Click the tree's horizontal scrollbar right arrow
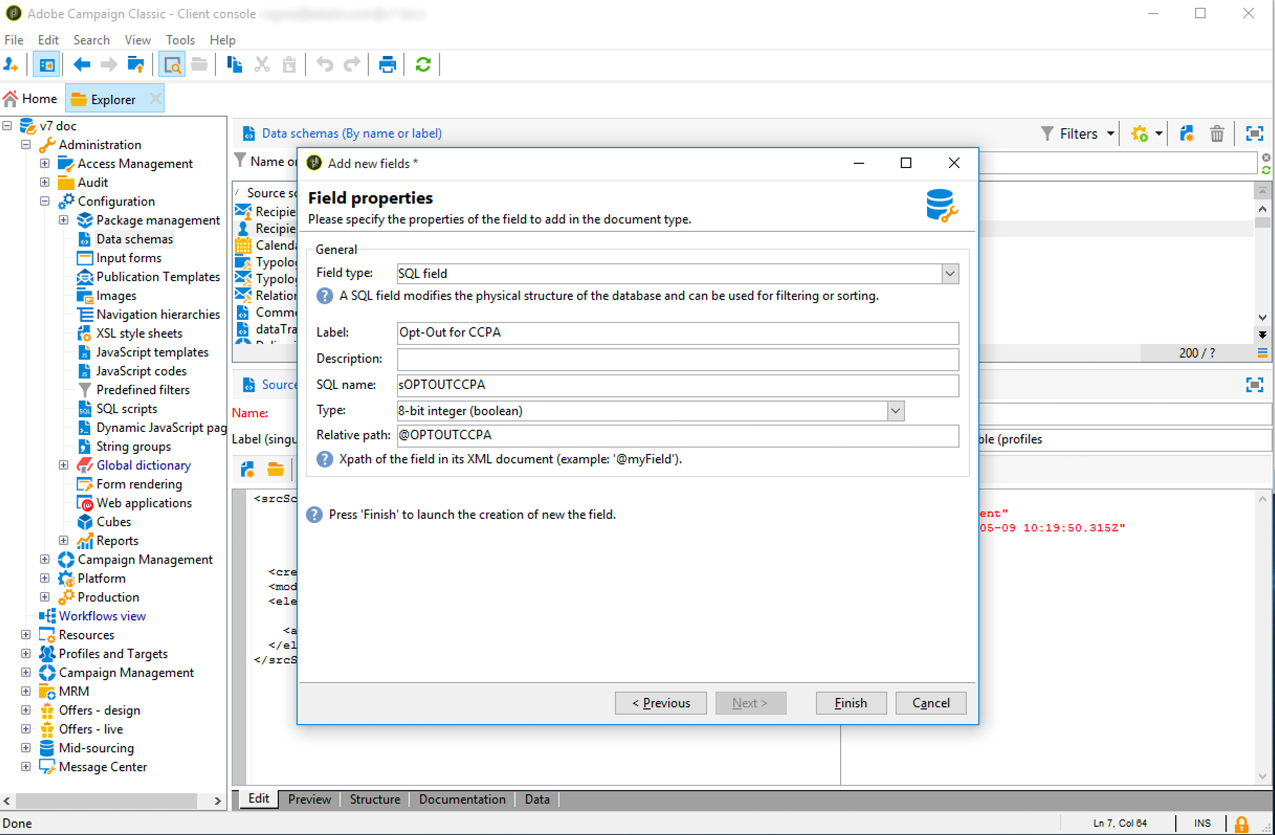Image resolution: width=1275 pixels, height=835 pixels. [217, 801]
